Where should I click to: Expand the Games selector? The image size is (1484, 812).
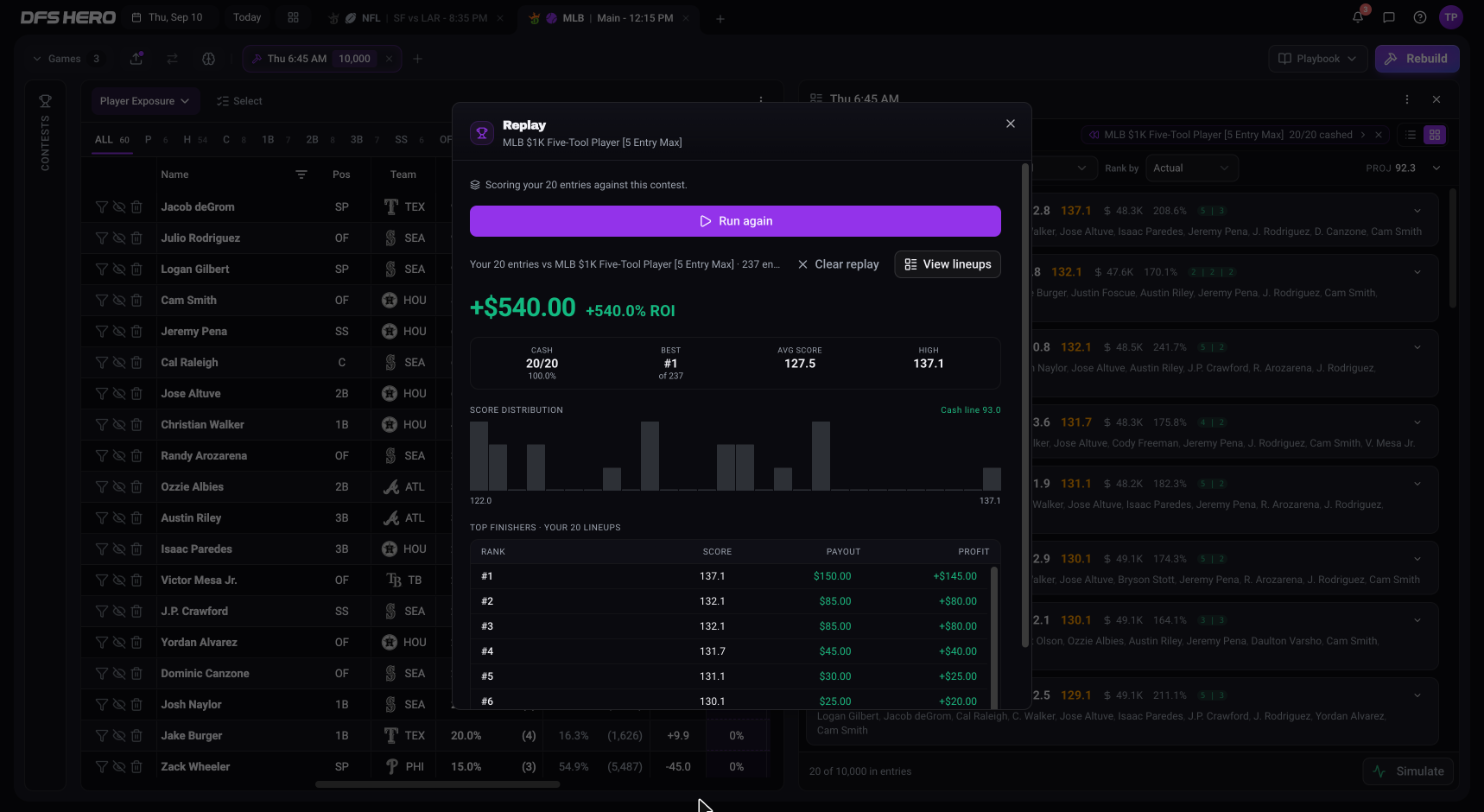tap(65, 59)
